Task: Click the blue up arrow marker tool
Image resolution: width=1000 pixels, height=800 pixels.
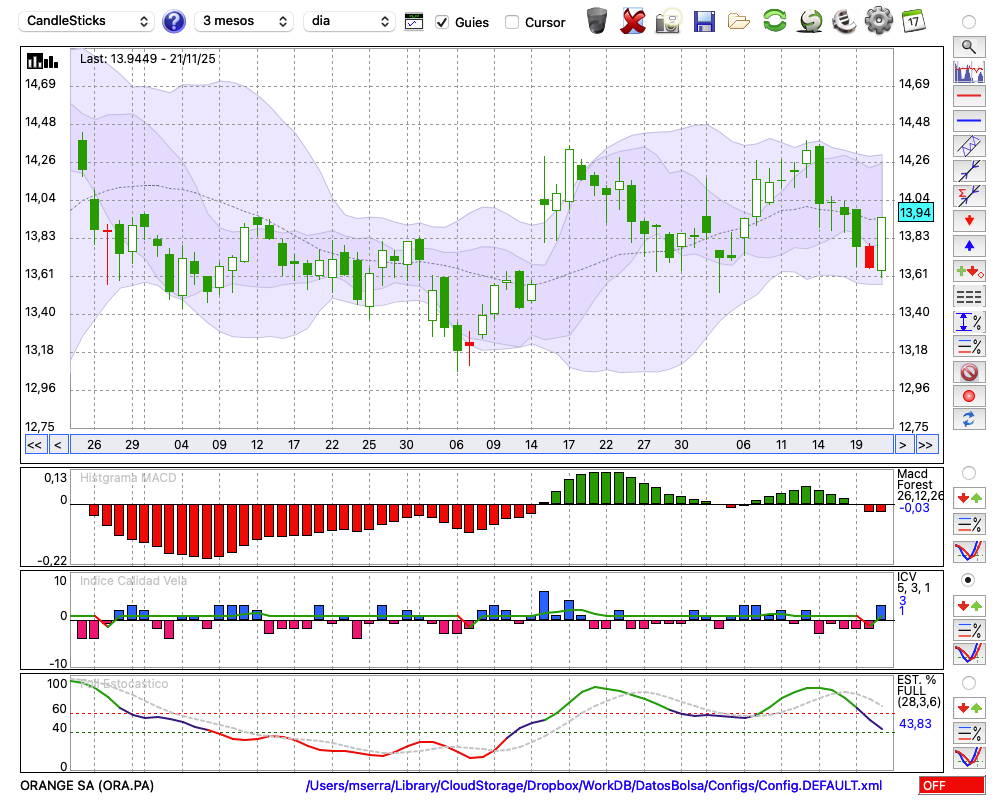Action: tap(968, 245)
